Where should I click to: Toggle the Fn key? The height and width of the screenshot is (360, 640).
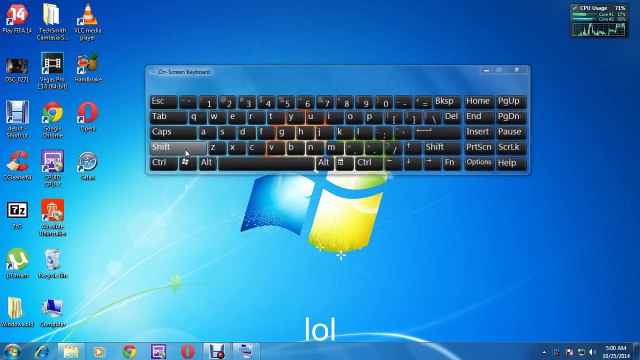[x=451, y=163]
